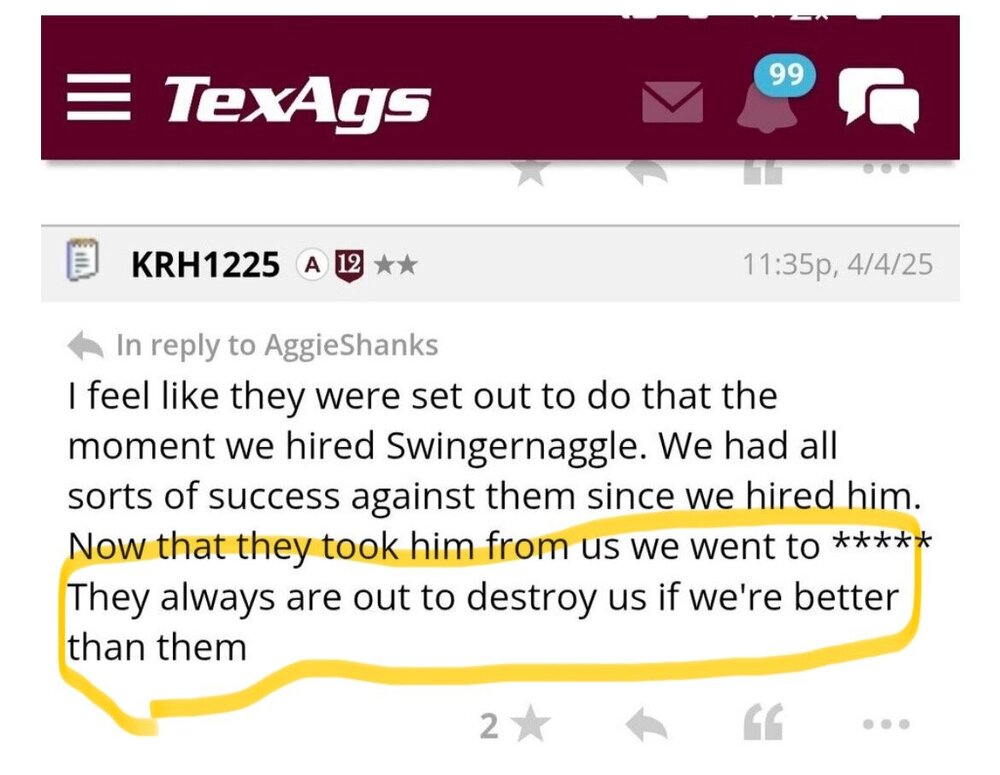Star the previous post above KRH1225
This screenshot has height=775, width=1000.
pyautogui.click(x=530, y=172)
